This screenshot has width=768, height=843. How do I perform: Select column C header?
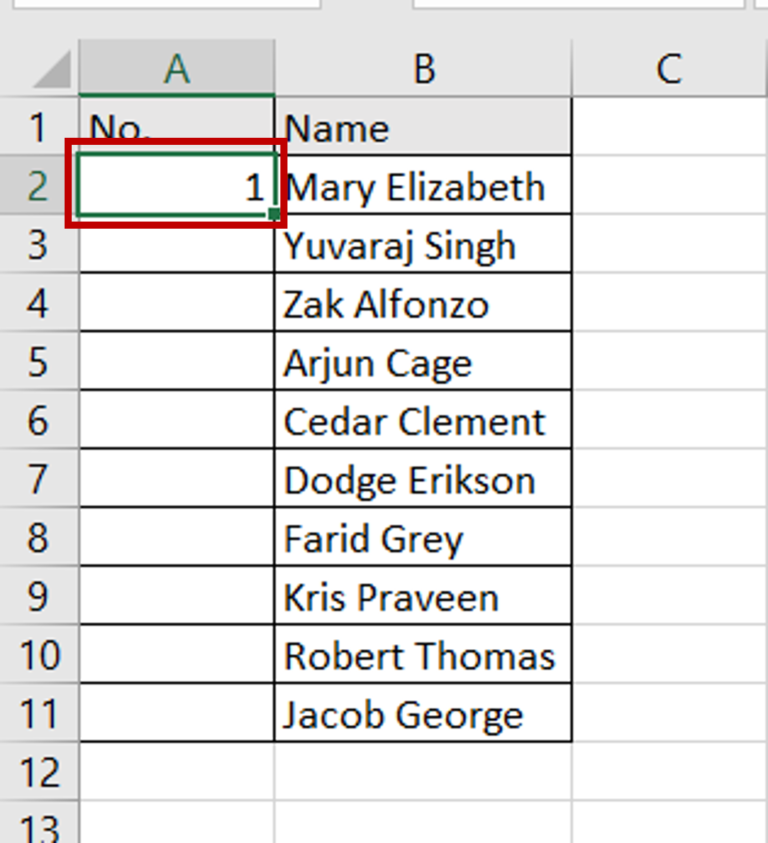pos(668,70)
